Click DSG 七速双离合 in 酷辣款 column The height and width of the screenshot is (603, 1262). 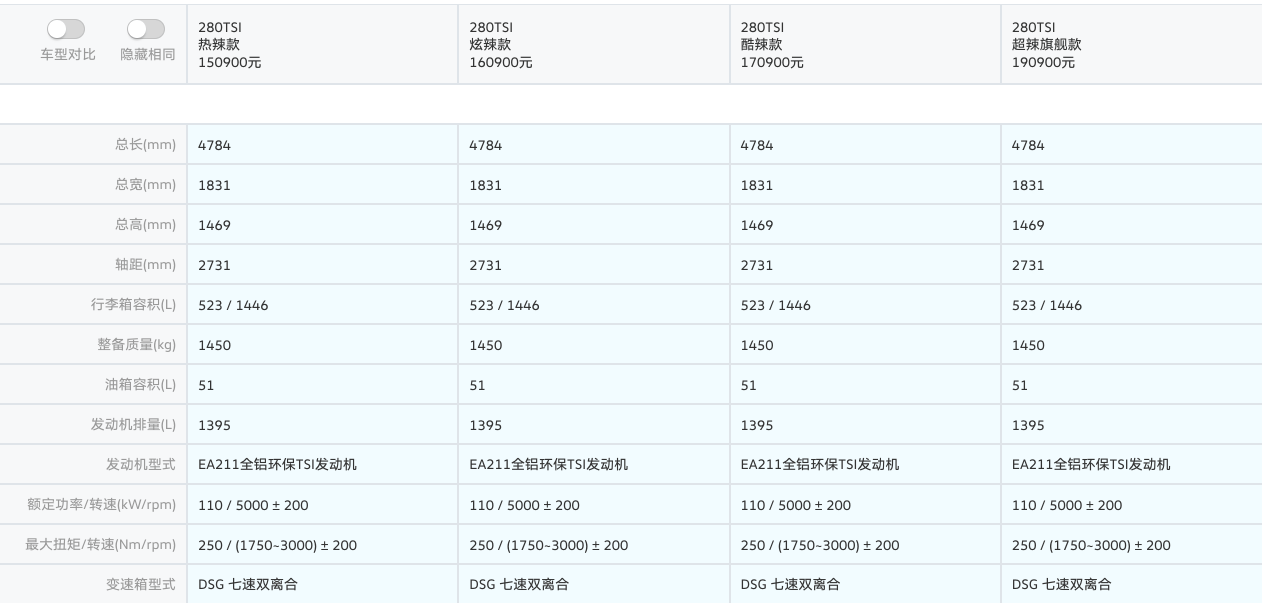(790, 585)
